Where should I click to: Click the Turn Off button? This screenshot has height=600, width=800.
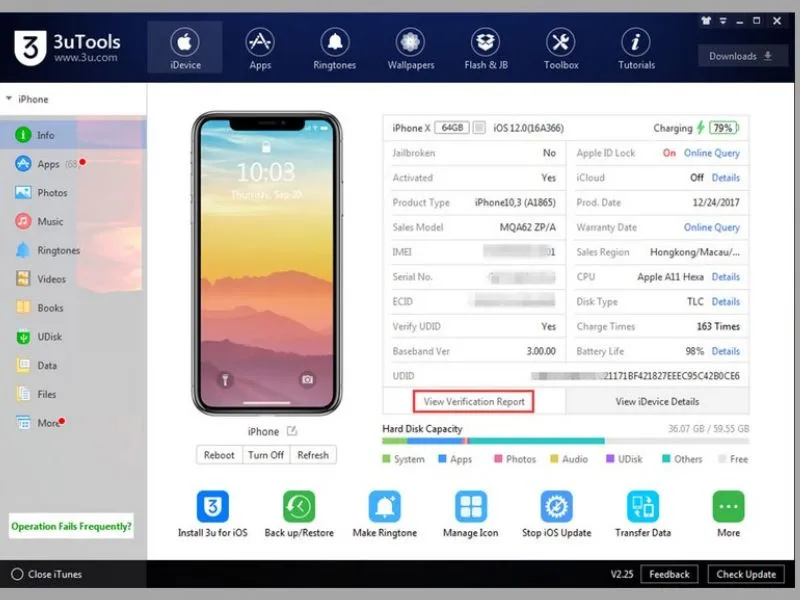click(266, 455)
